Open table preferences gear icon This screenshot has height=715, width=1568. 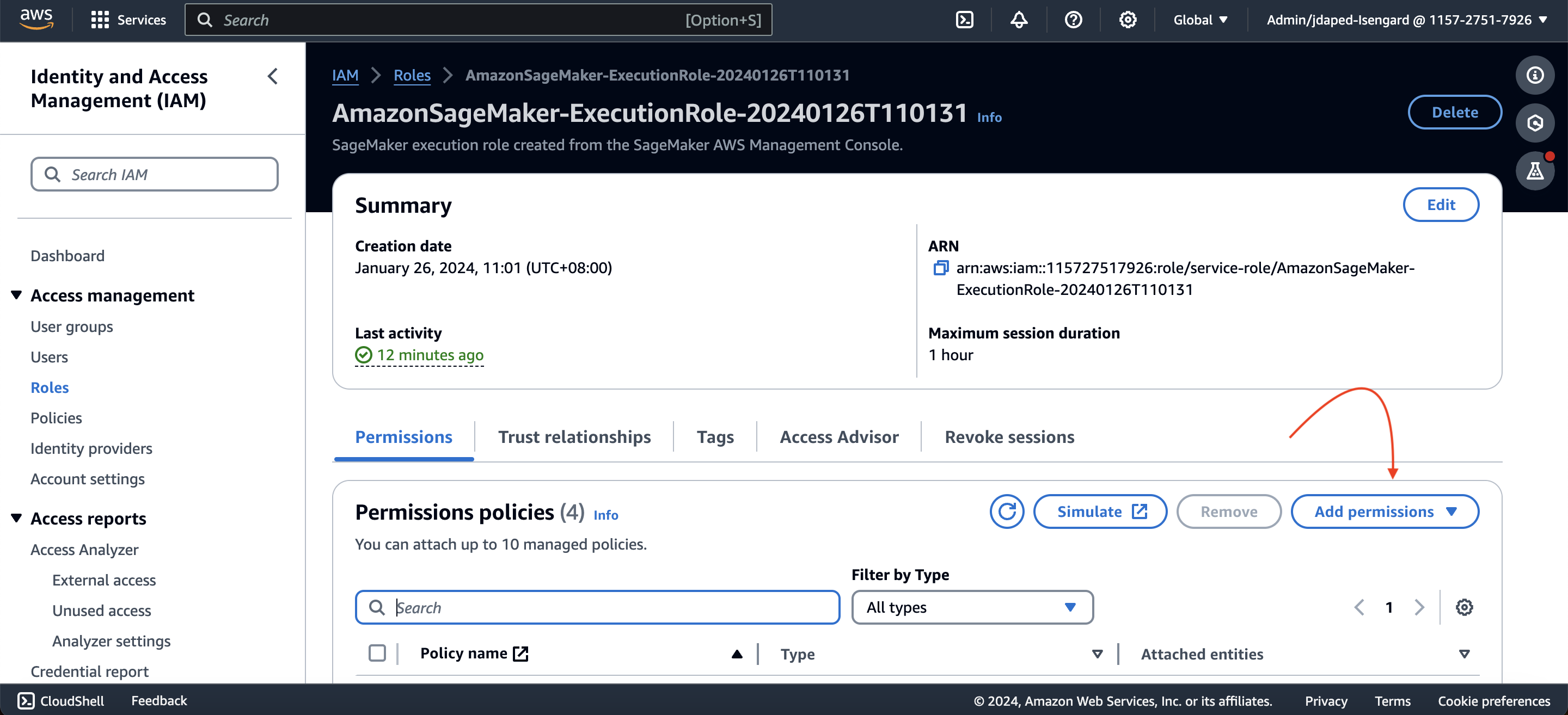click(1464, 607)
